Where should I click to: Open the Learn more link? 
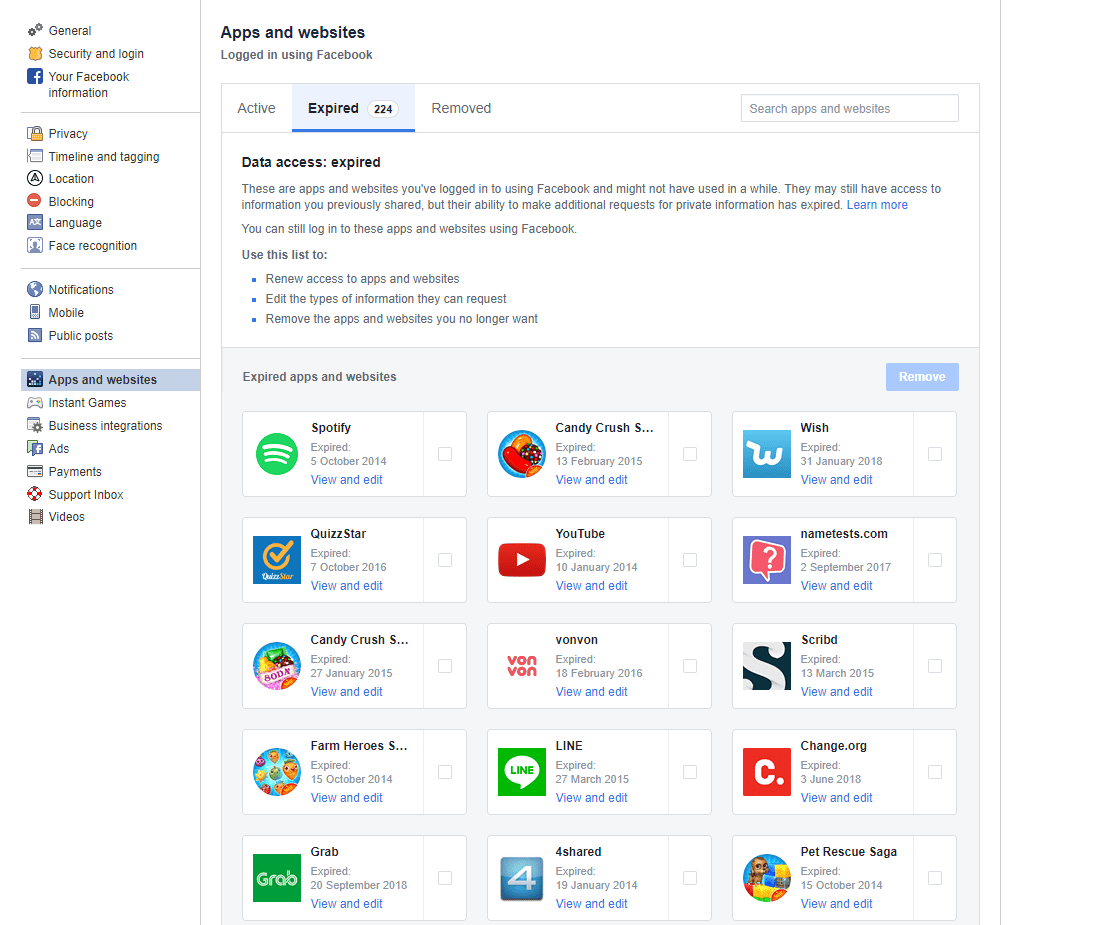coord(877,205)
